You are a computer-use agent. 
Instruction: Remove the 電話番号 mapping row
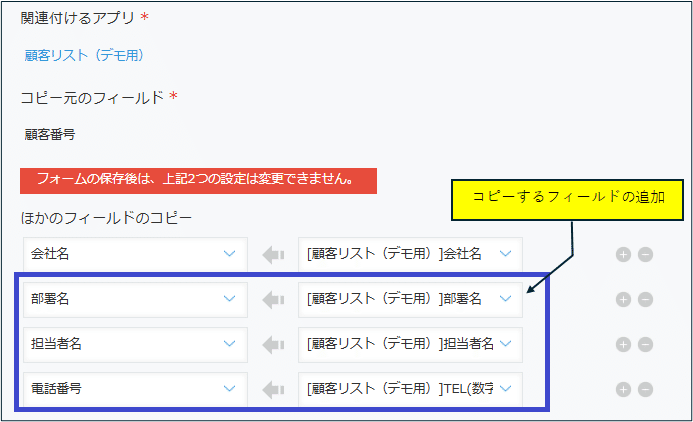pyautogui.click(x=645, y=389)
